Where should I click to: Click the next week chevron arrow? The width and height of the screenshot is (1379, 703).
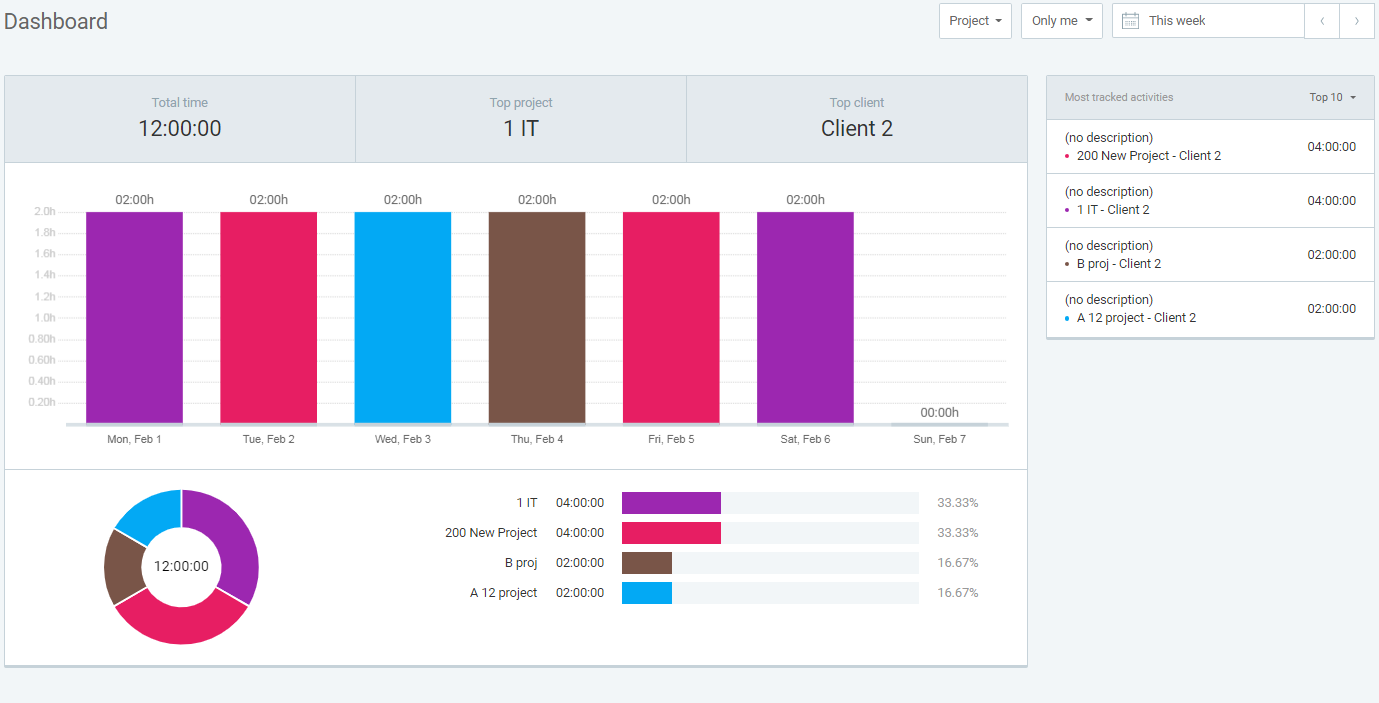(1357, 20)
